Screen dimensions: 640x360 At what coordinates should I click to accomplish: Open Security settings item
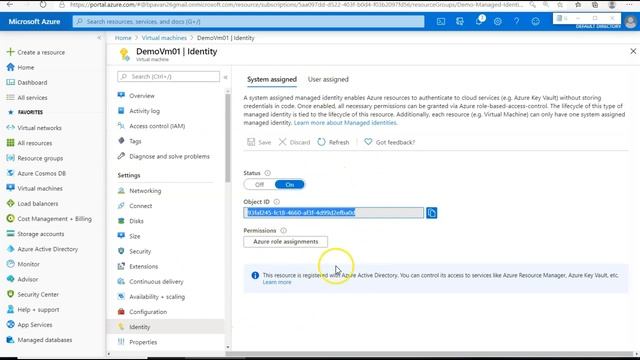[x=134, y=251]
